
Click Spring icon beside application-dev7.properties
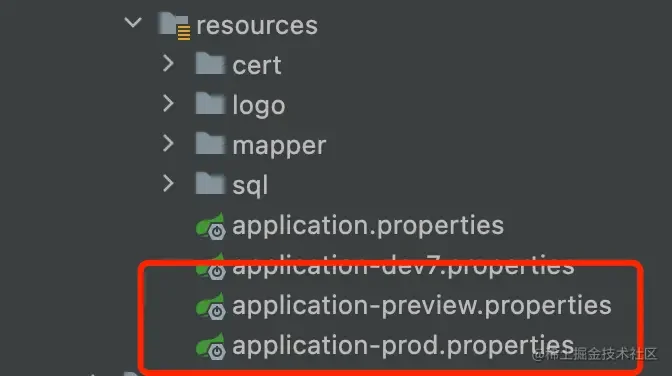[210, 267]
